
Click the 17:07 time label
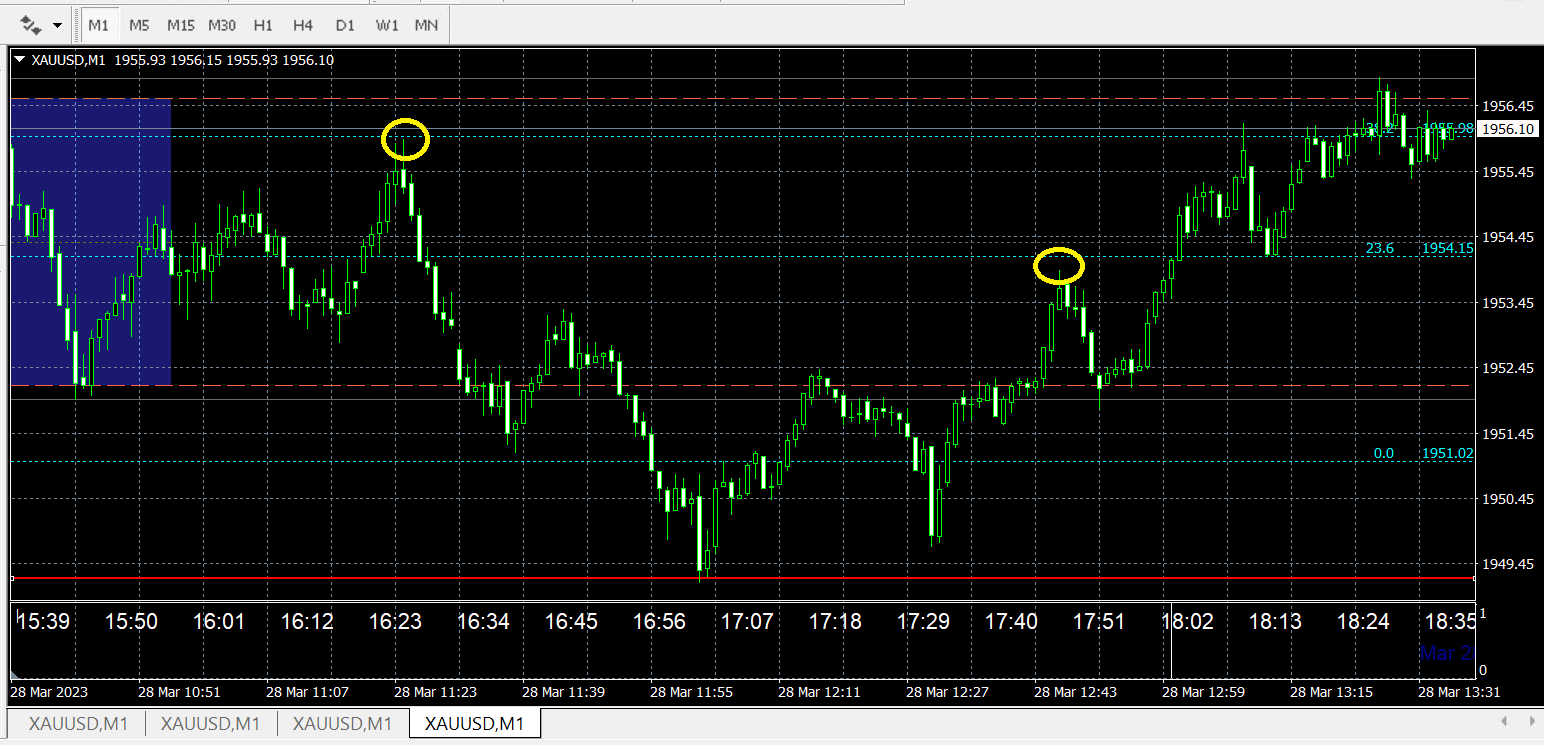point(747,622)
